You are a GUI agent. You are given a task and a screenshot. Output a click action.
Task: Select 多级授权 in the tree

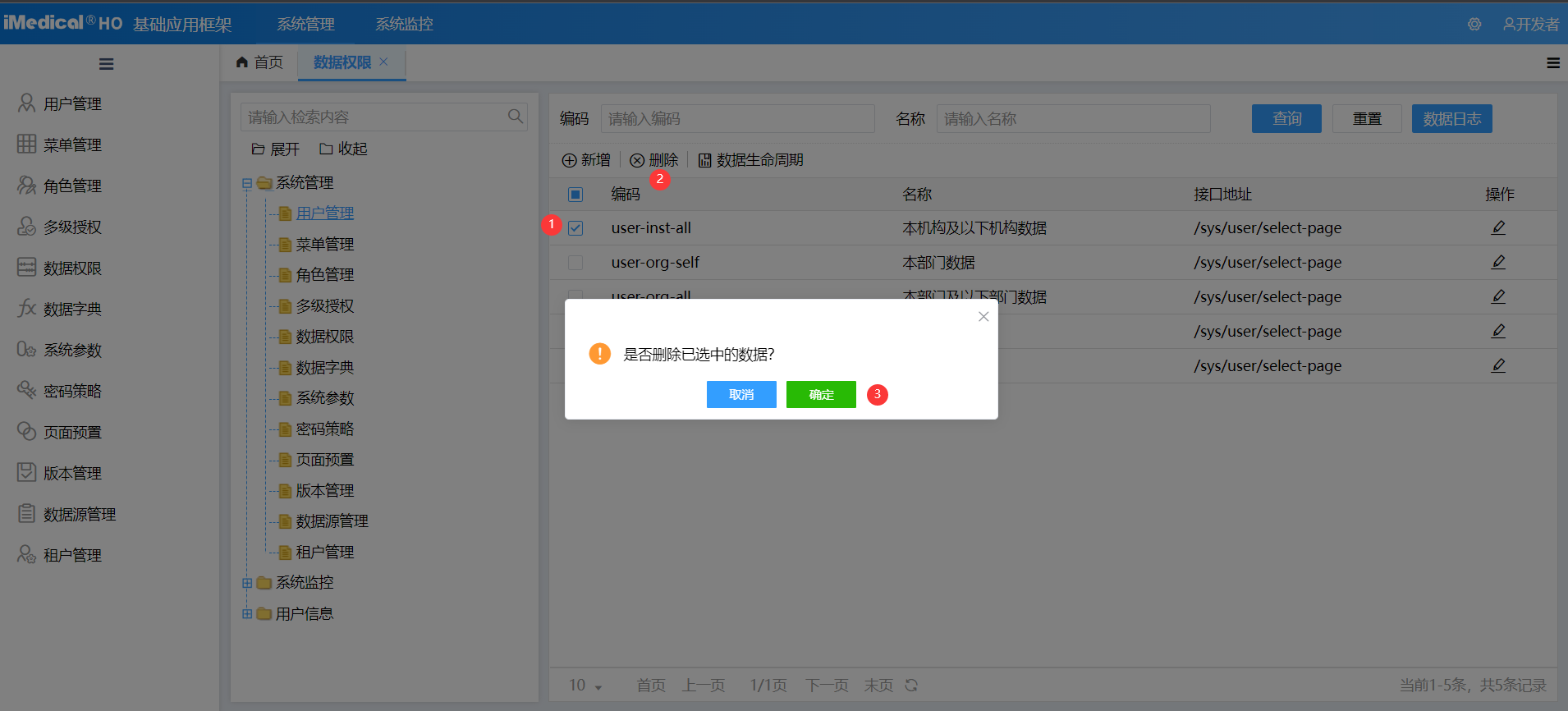click(x=325, y=305)
